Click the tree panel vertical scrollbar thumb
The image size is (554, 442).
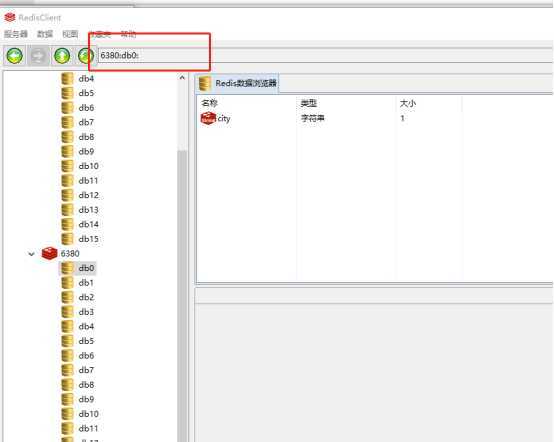pyautogui.click(x=182, y=295)
